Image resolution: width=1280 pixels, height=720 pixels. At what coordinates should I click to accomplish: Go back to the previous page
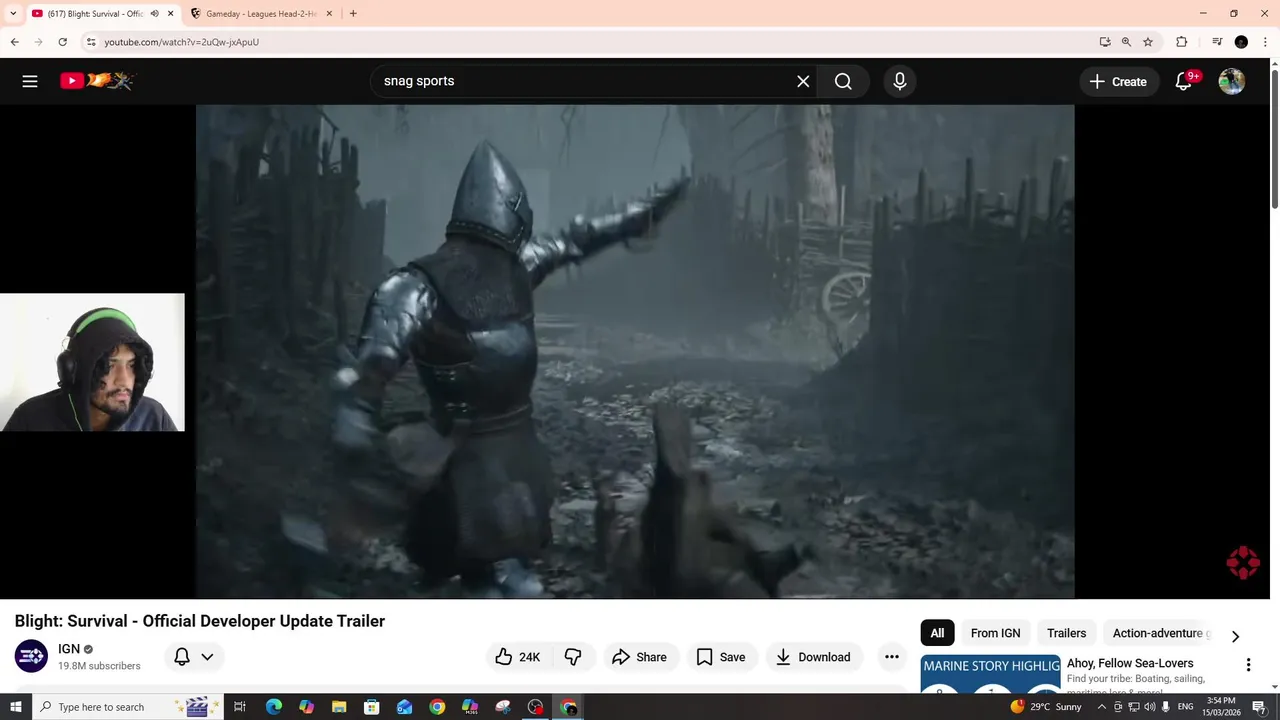(x=14, y=42)
